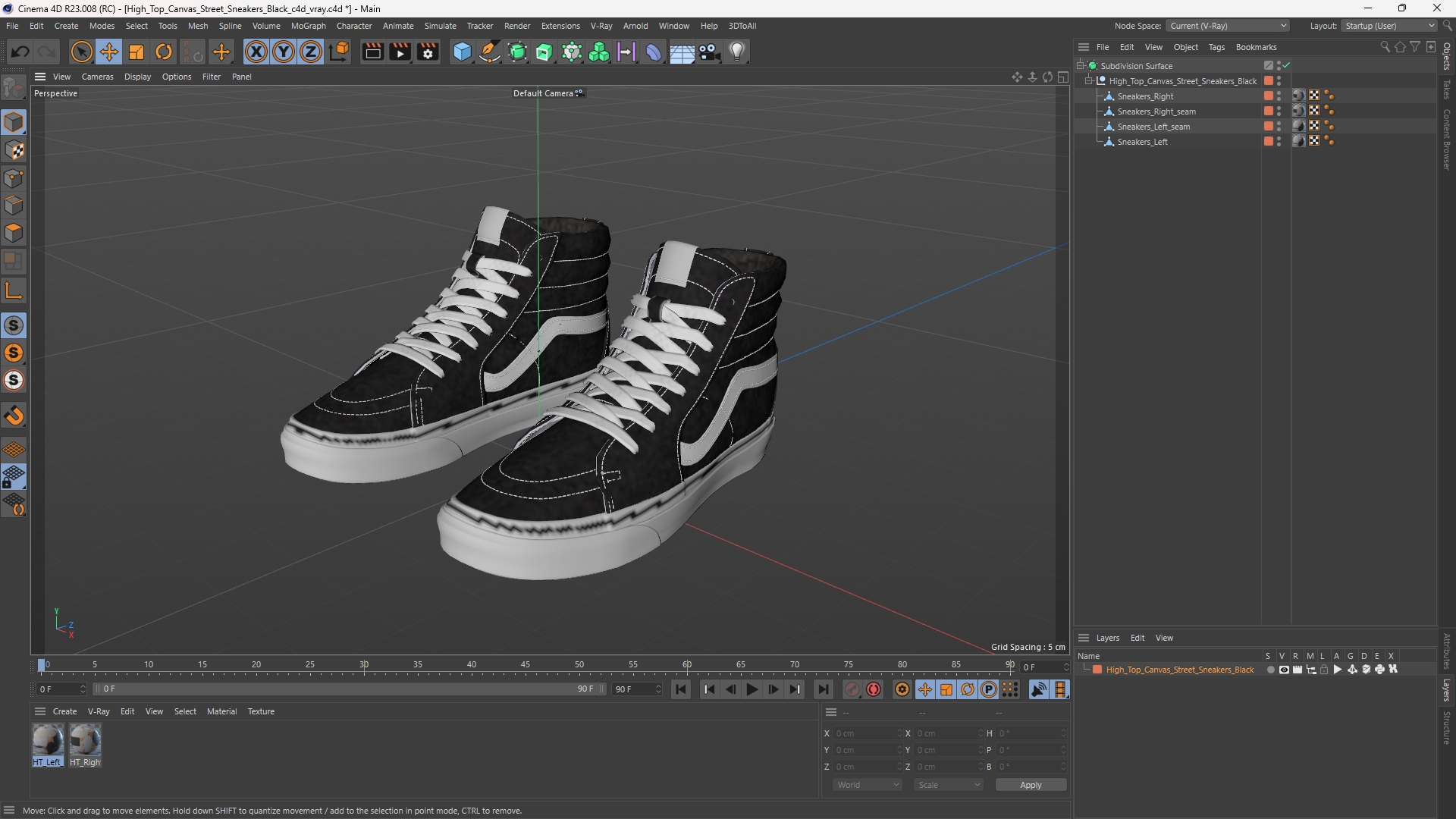Activate the Scale tool

click(x=136, y=52)
